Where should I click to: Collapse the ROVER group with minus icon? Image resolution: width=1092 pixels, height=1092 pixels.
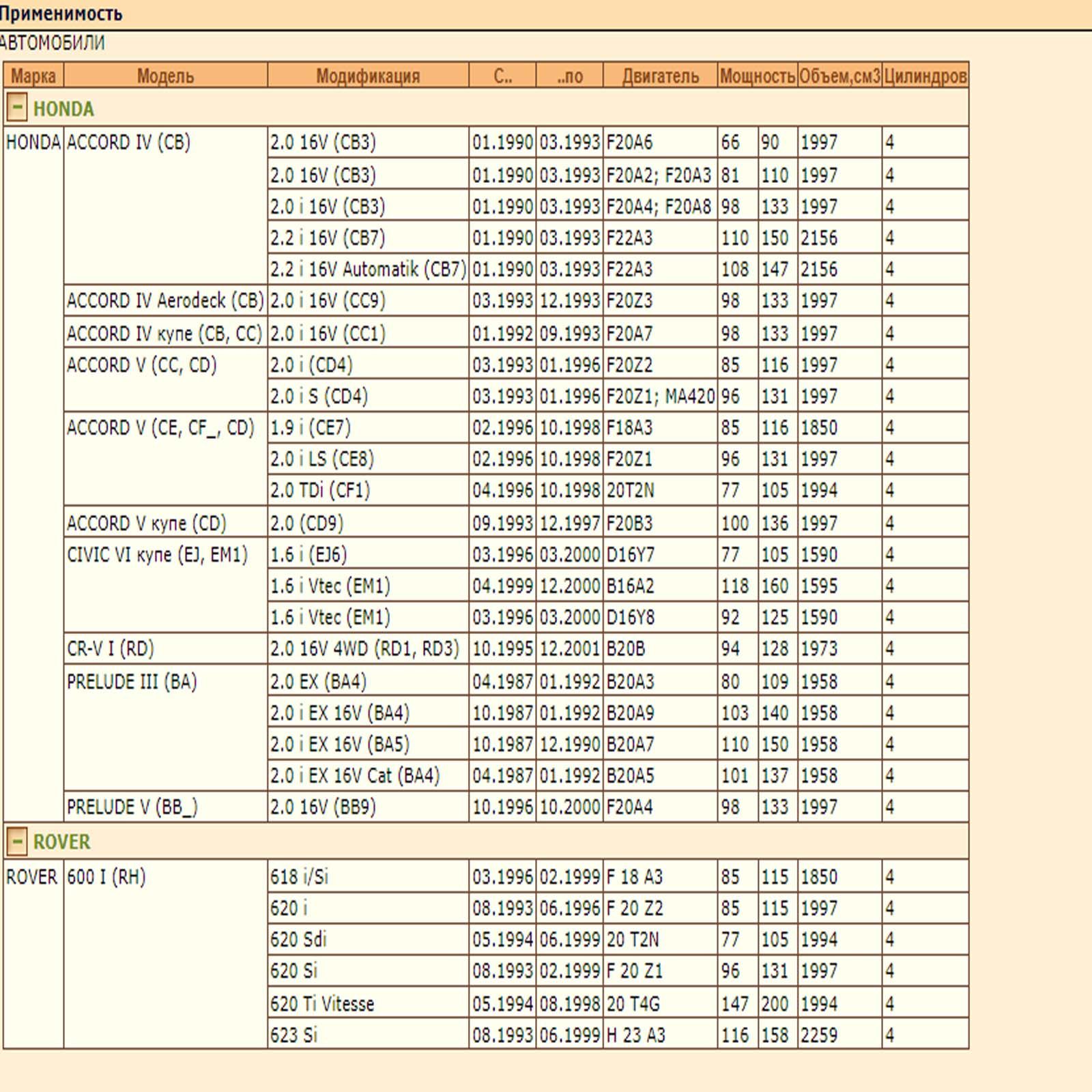[x=17, y=841]
